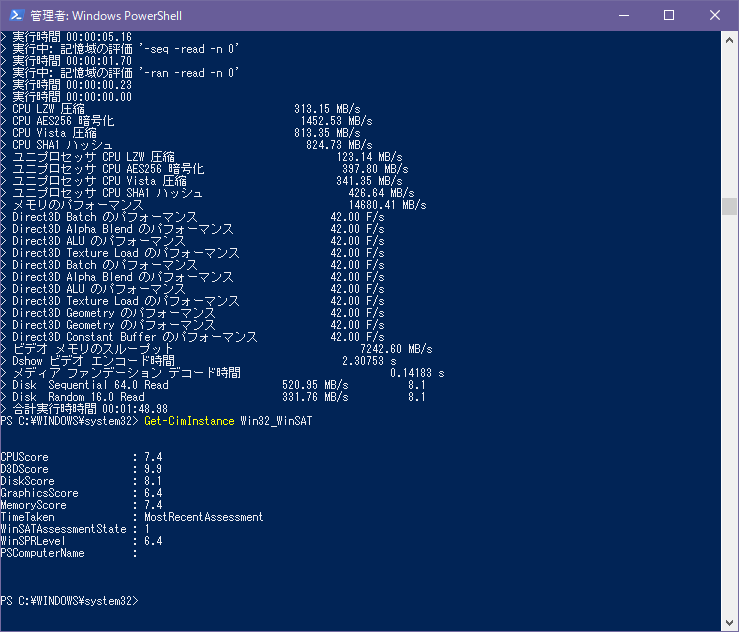The height and width of the screenshot is (632, 739).
Task: Click the '実行時間 00:00:00.00' line
Action: 72,97
